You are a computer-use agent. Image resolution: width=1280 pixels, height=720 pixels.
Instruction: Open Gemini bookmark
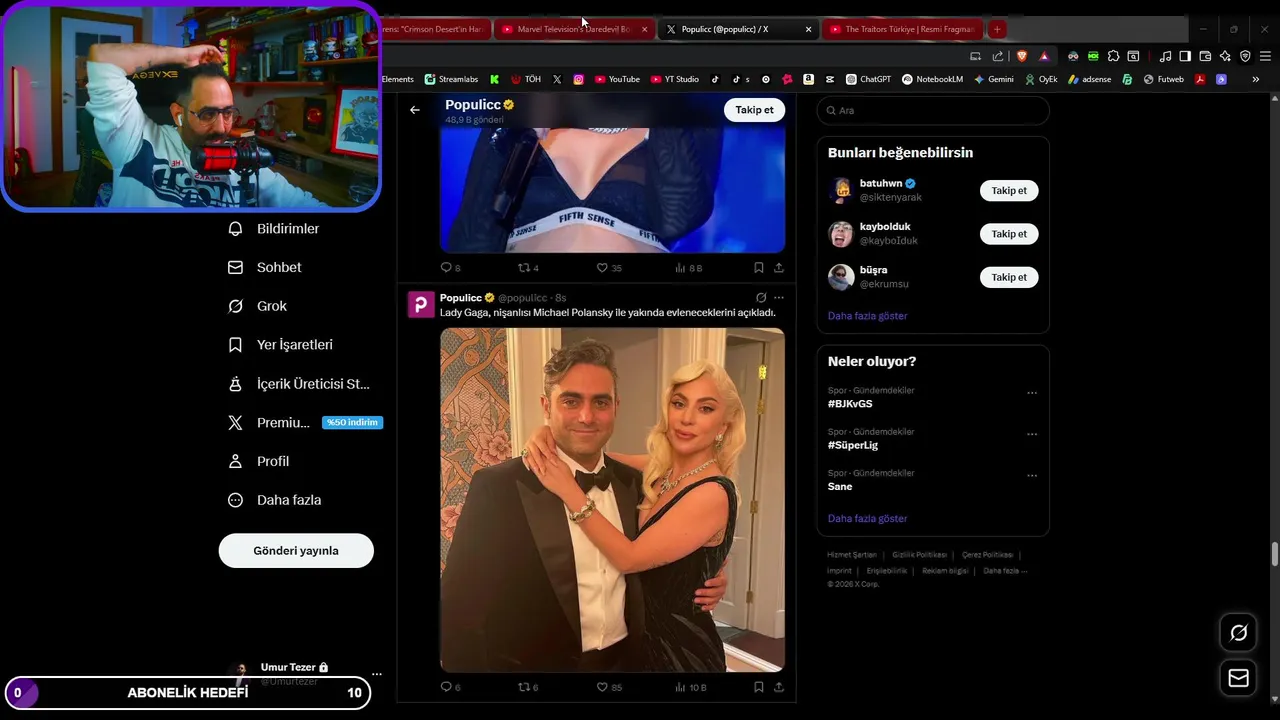point(992,79)
